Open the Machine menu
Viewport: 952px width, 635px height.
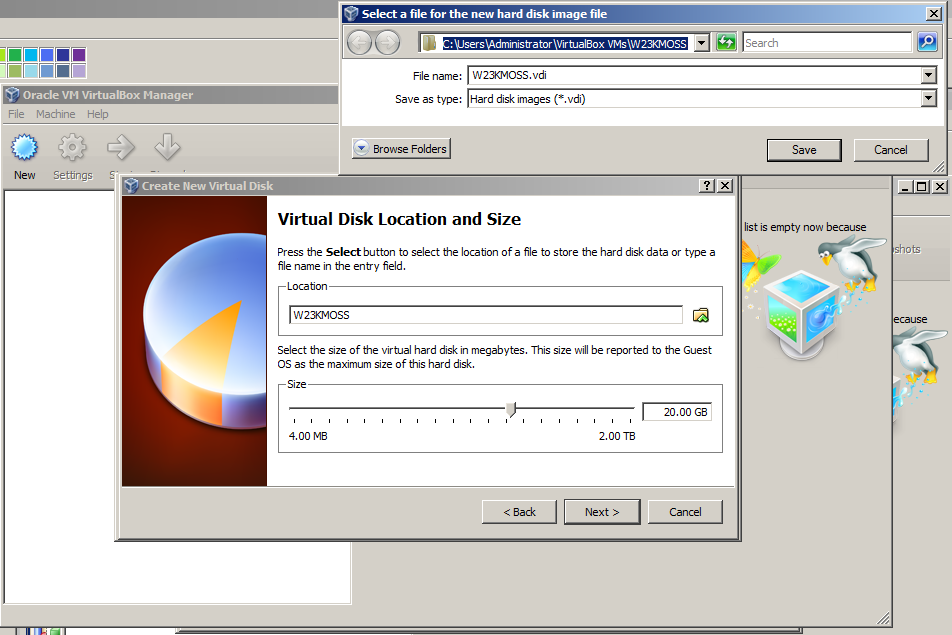(55, 114)
